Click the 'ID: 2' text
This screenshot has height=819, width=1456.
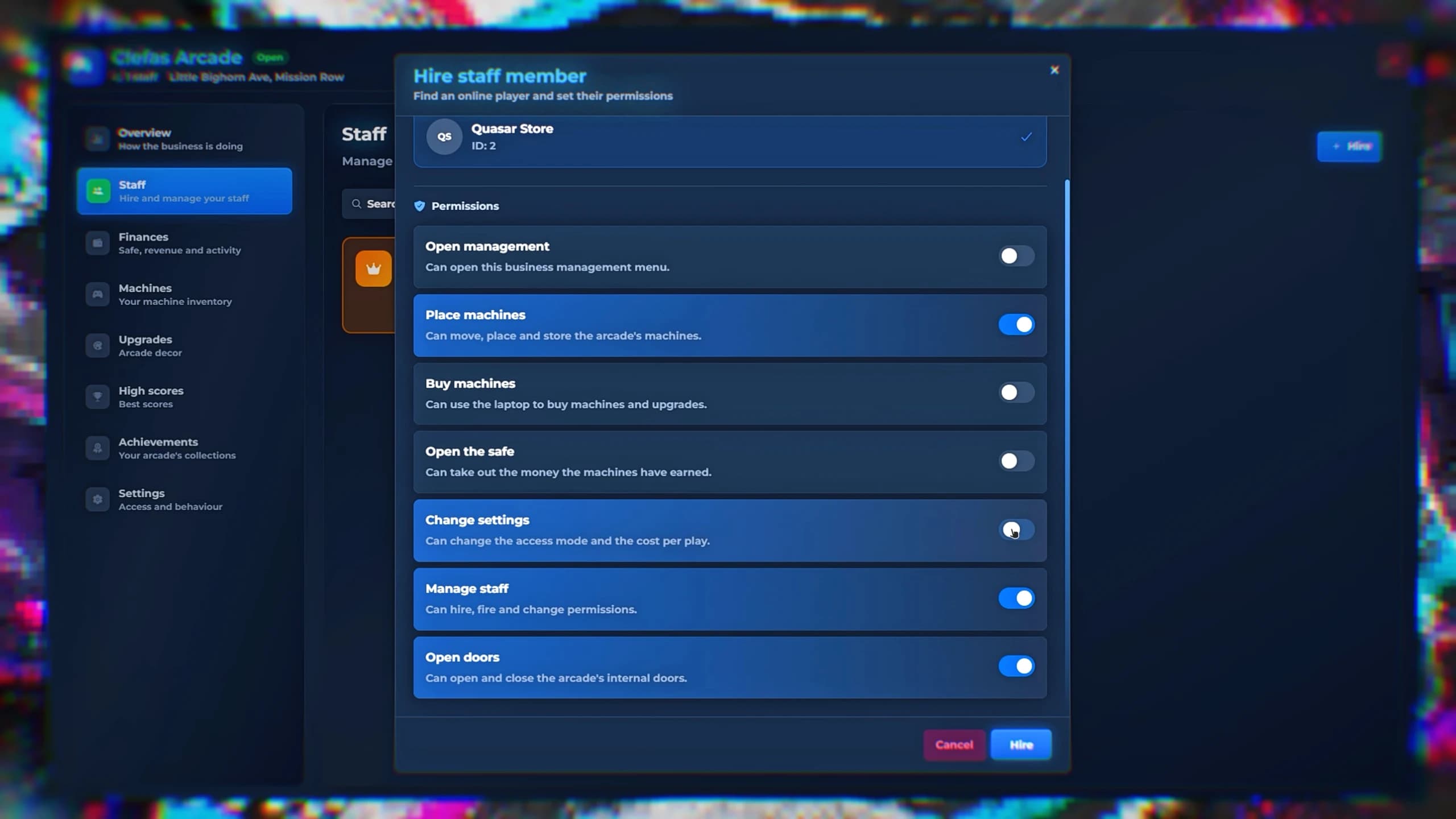[x=483, y=146]
